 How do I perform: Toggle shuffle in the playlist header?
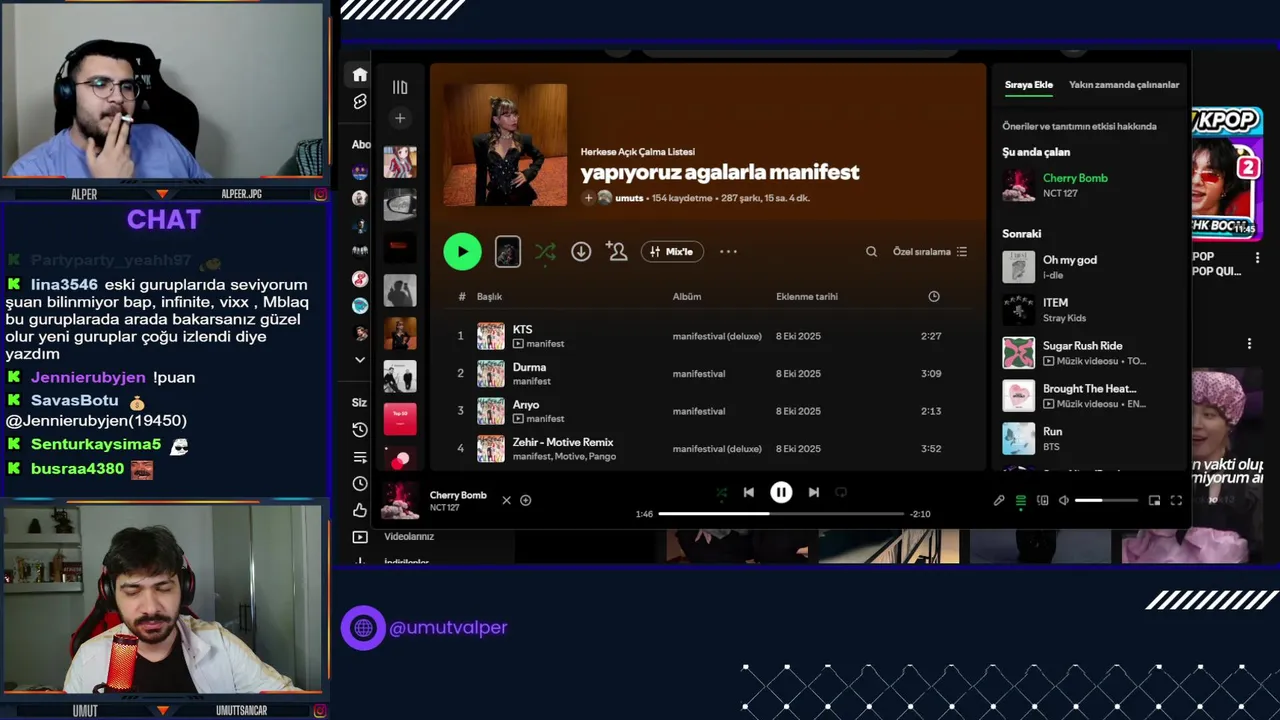545,252
